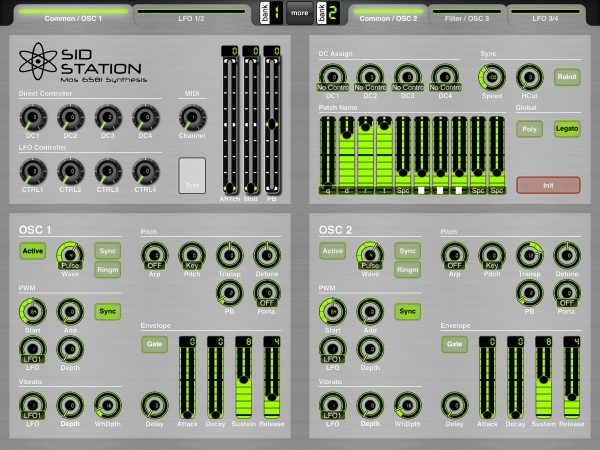
Task: Click the SID Station atom logo
Action: click(38, 61)
